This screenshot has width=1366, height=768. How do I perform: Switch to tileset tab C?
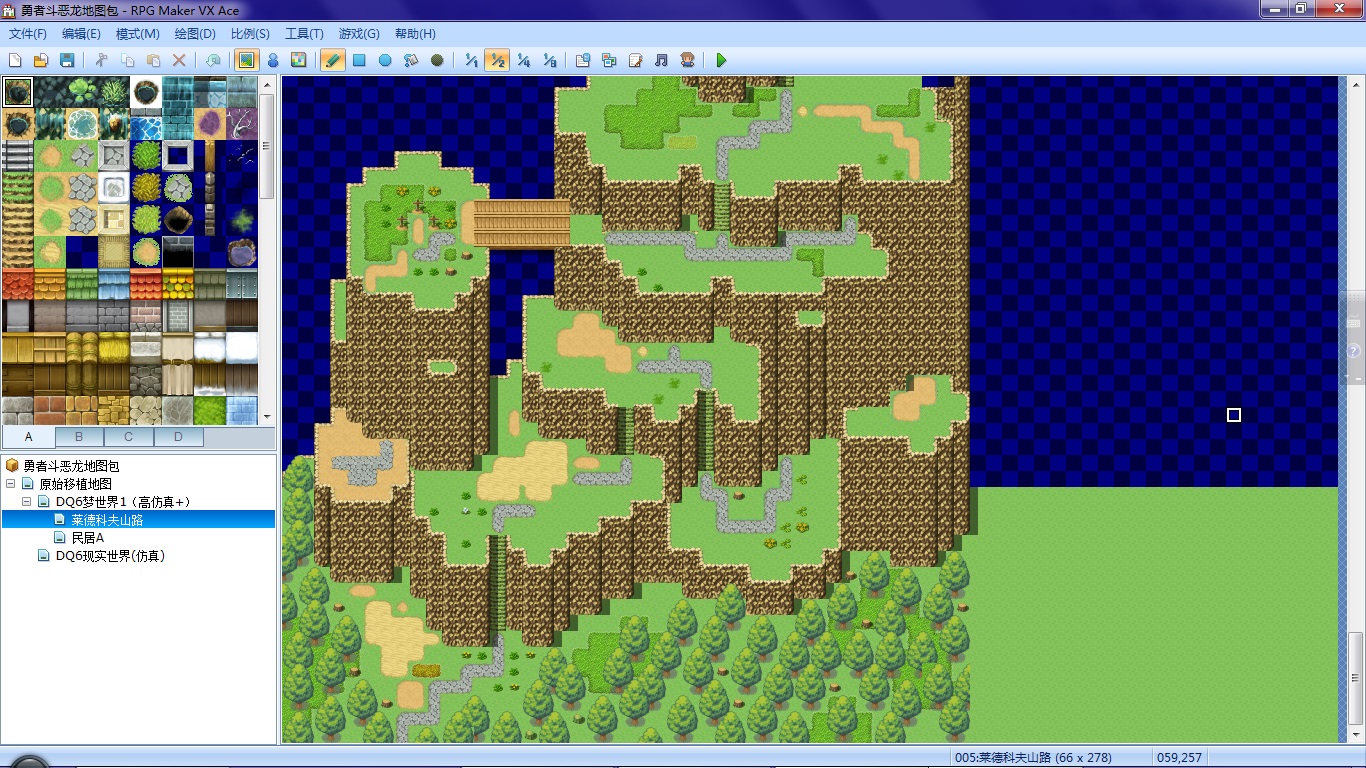(x=129, y=437)
